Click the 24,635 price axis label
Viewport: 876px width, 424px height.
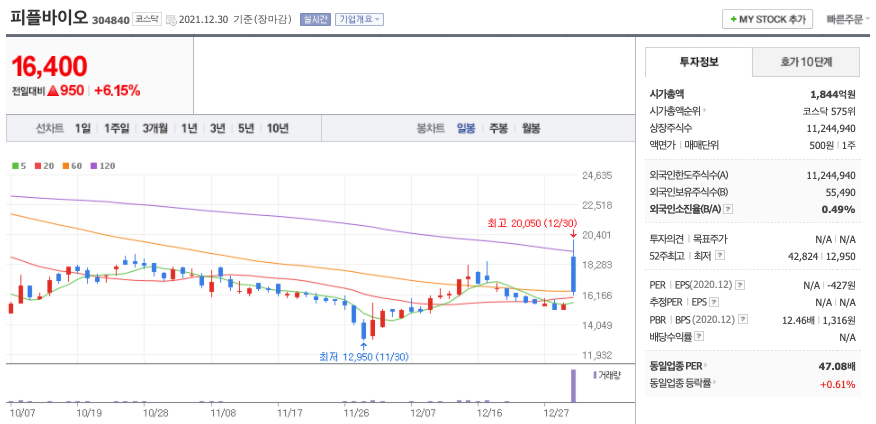coord(597,175)
